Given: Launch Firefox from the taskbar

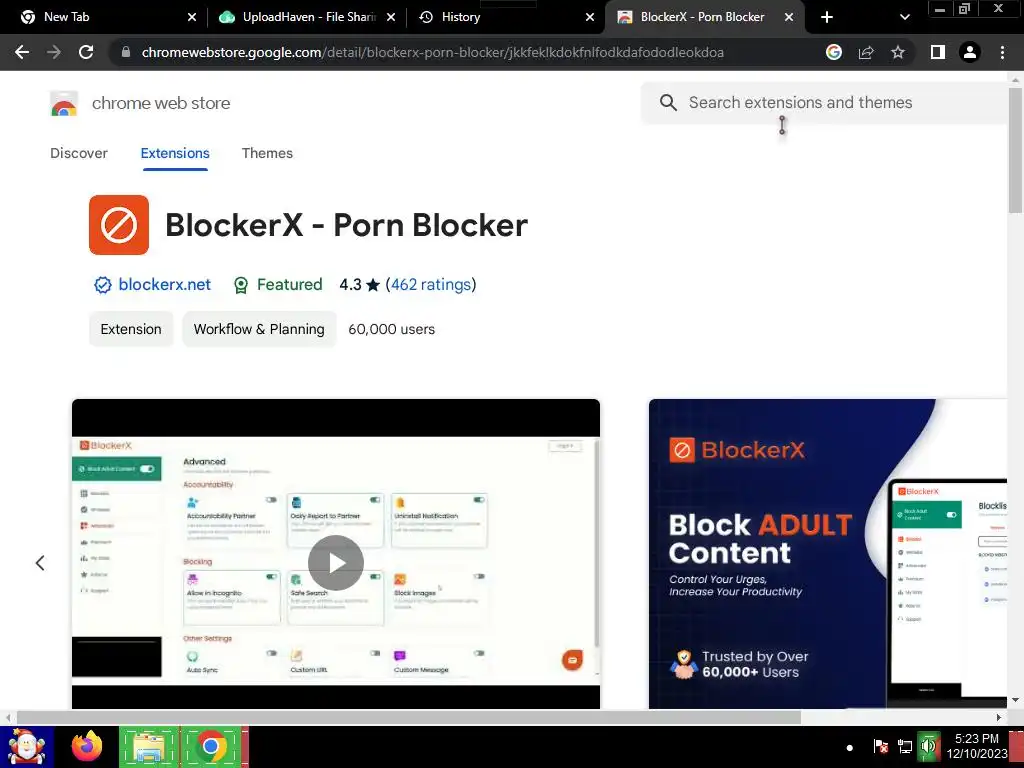Looking at the screenshot, I should tap(87, 747).
